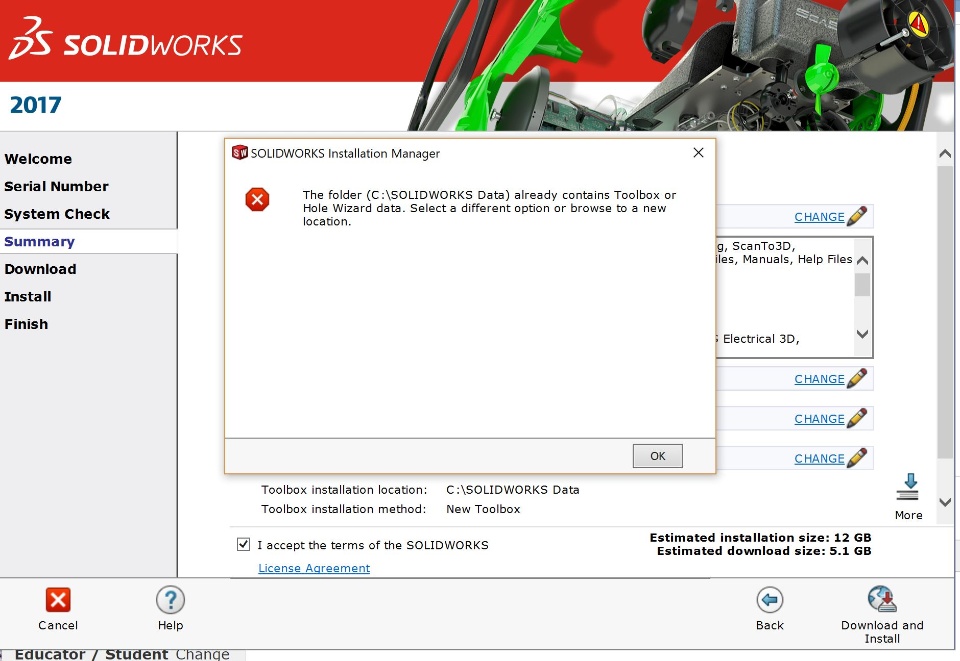
Task: Select the Finish step in the sidebar
Action: pyautogui.click(x=26, y=324)
